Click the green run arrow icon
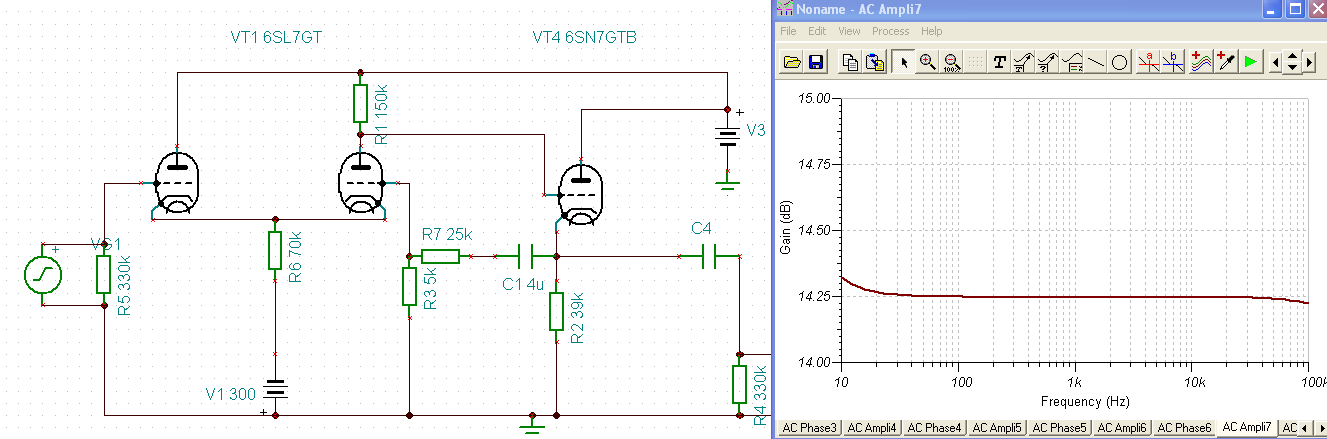This screenshot has width=1327, height=439. [1250, 62]
